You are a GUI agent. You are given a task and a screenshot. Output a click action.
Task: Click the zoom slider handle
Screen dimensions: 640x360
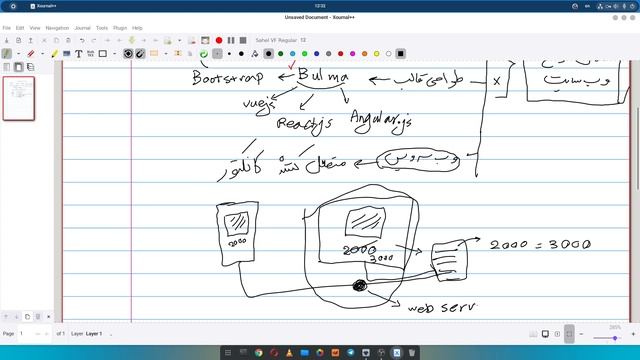click(615, 338)
